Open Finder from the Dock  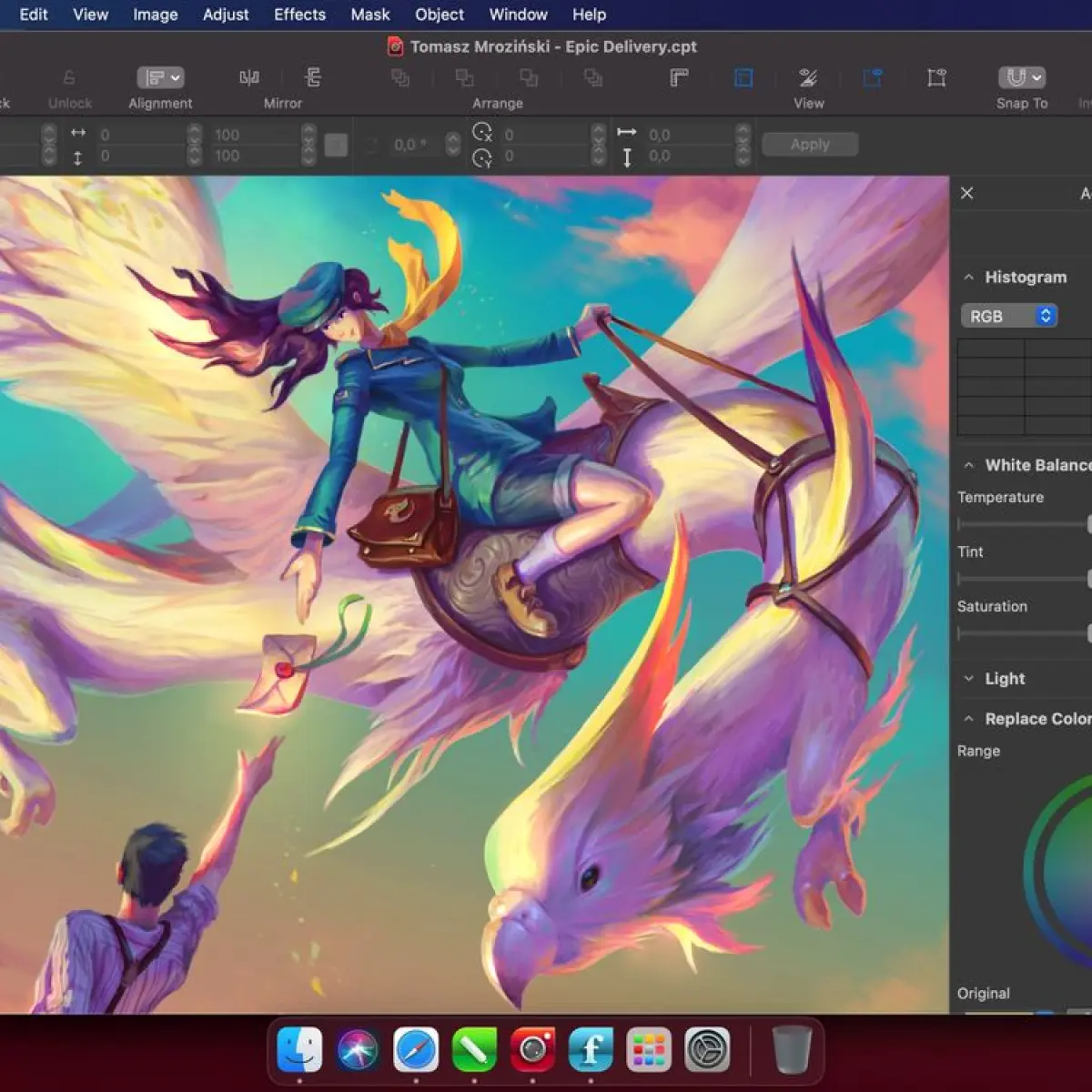click(299, 1049)
